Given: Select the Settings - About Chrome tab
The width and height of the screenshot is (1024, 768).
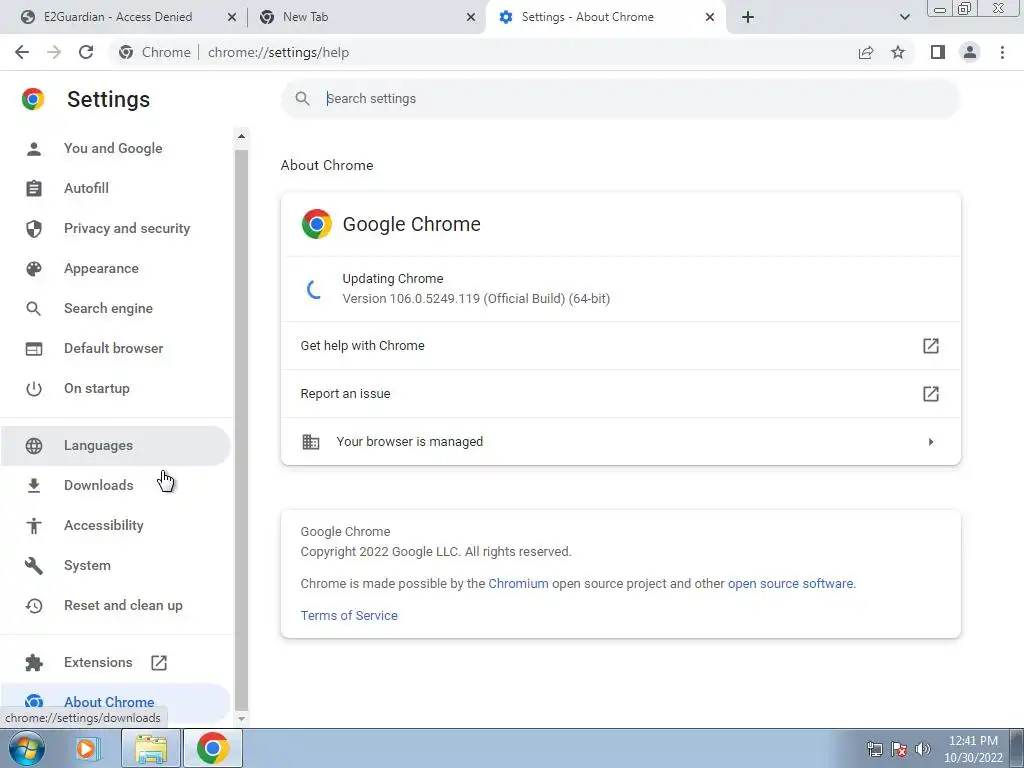Looking at the screenshot, I should coord(587,17).
